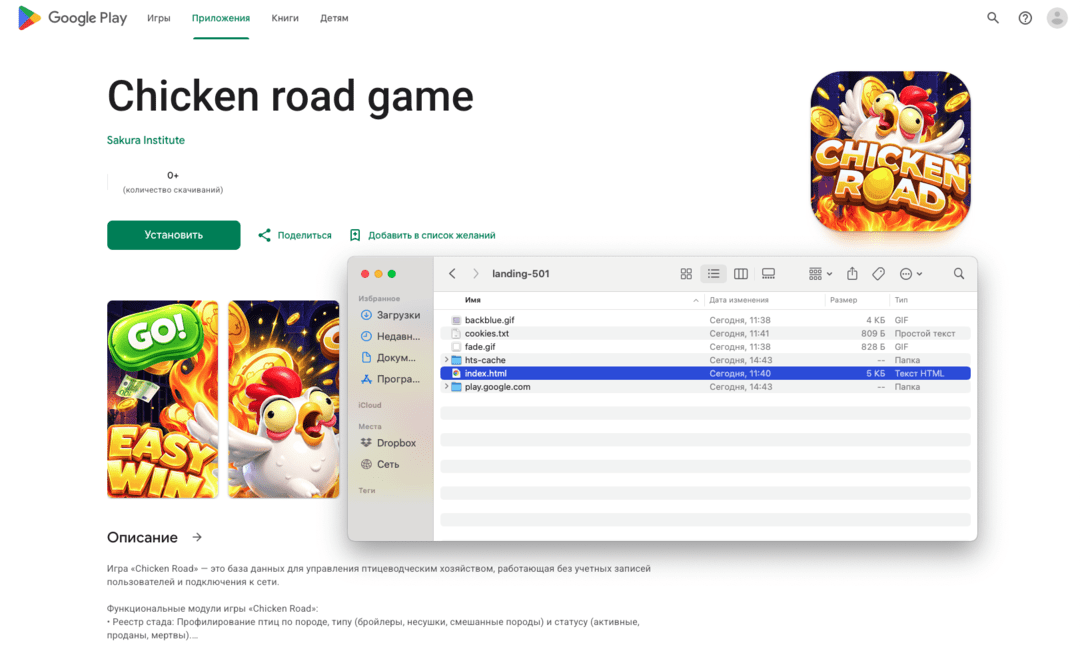Open the account avatar in Google Play
This screenshot has width=1080, height=649.
pyautogui.click(x=1057, y=18)
